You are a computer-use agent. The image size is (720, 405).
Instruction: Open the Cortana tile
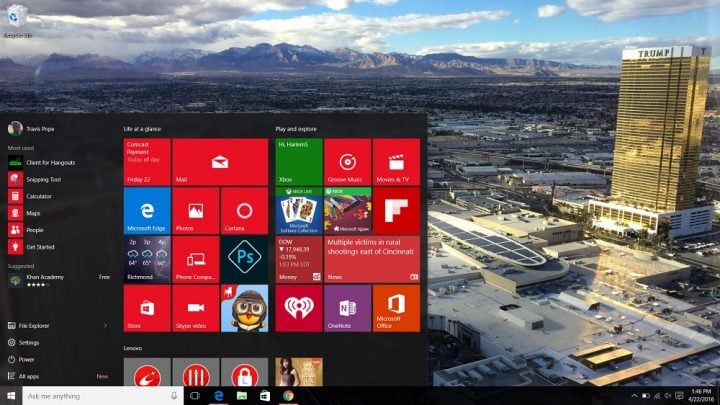click(244, 211)
